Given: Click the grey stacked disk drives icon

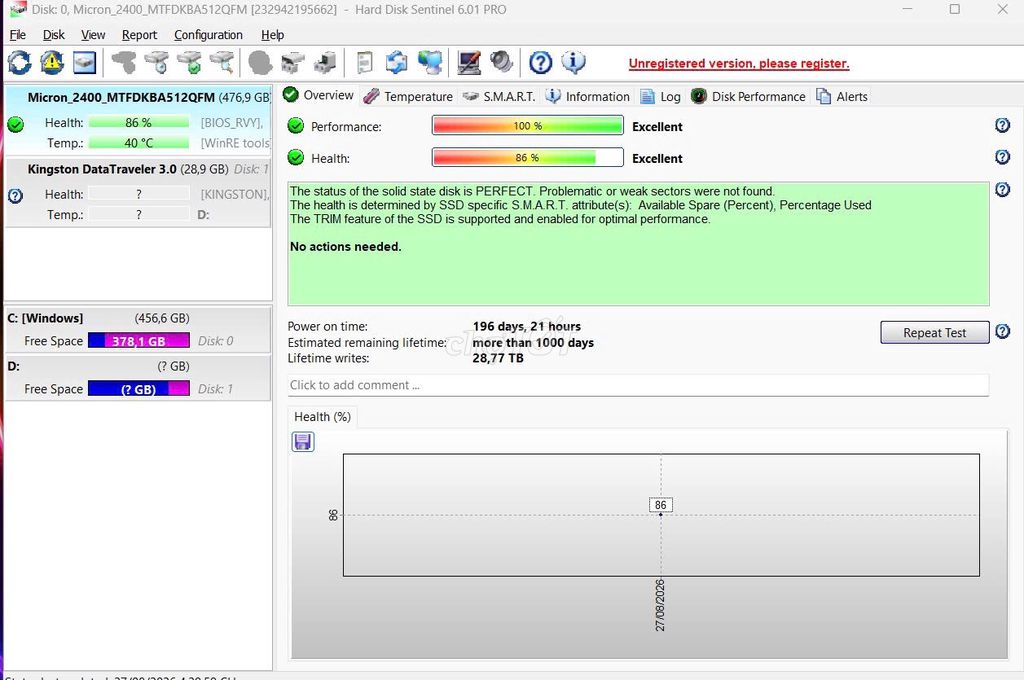Looking at the screenshot, I should pos(293,63).
